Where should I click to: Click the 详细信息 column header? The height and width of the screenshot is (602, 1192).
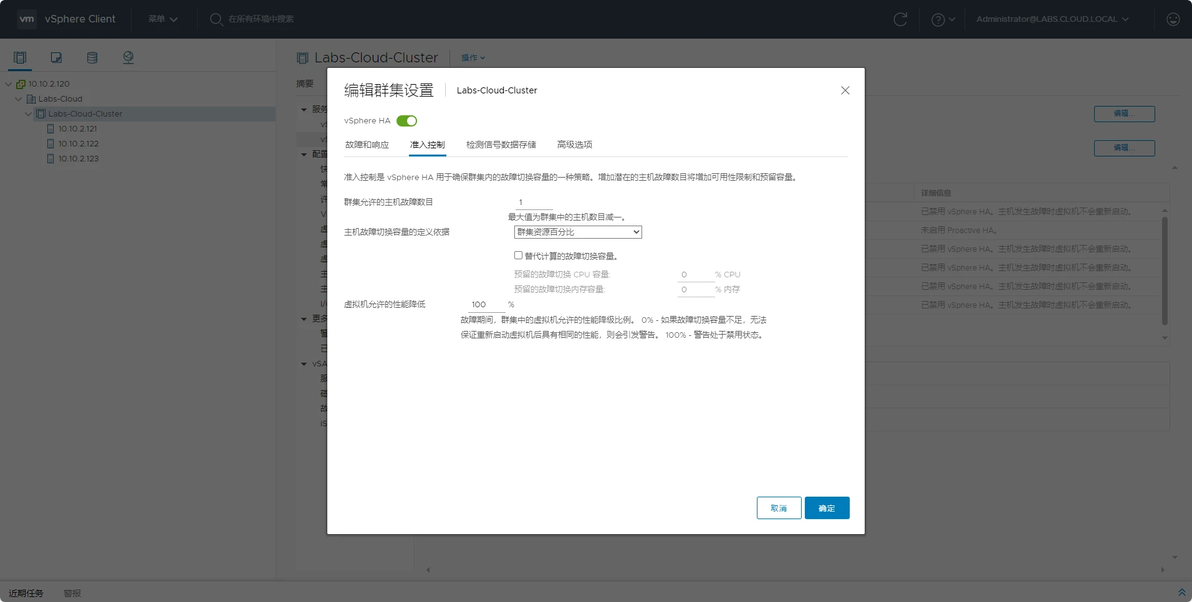tap(935, 193)
